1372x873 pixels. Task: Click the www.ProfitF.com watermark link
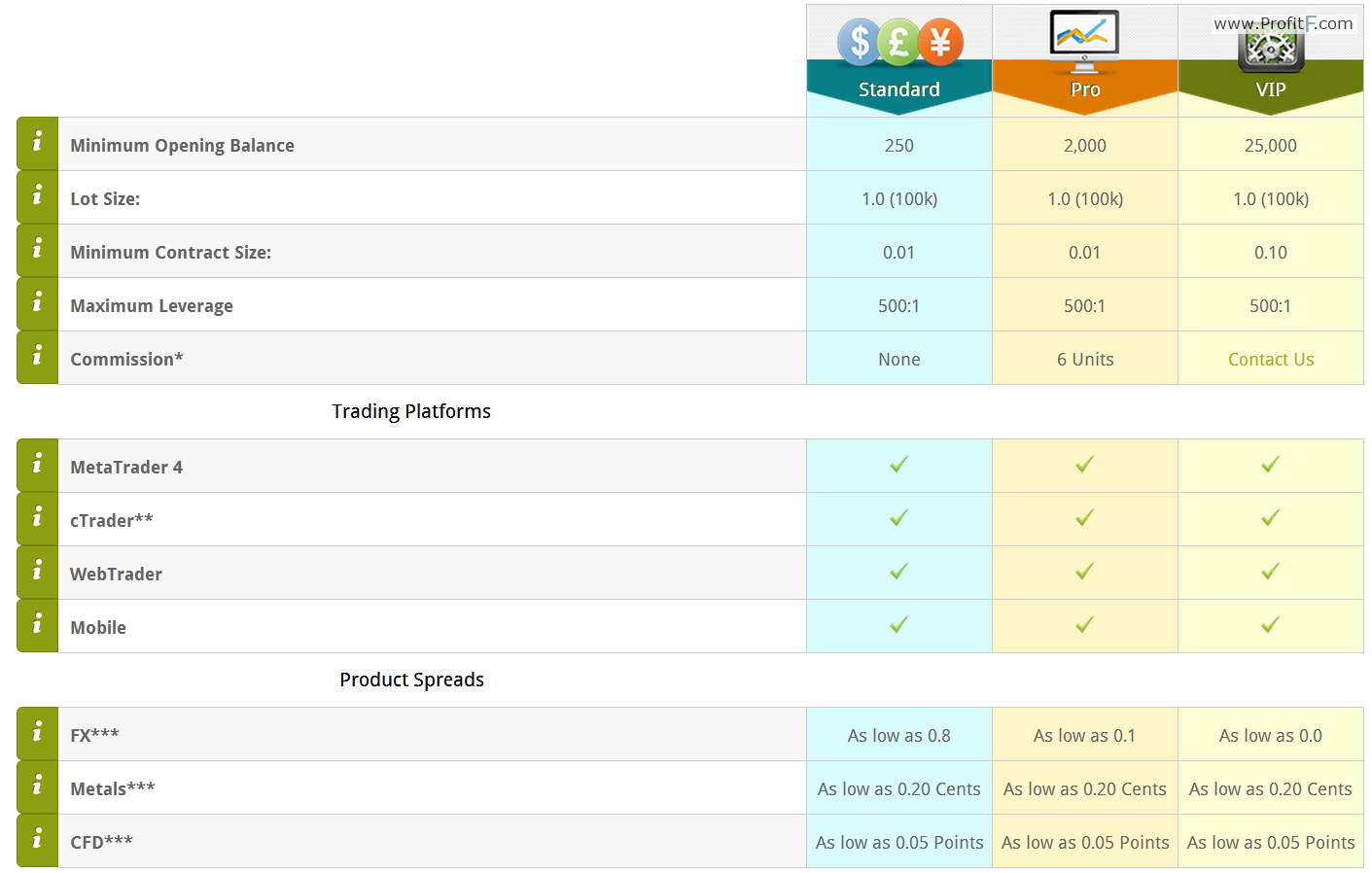click(x=1284, y=23)
